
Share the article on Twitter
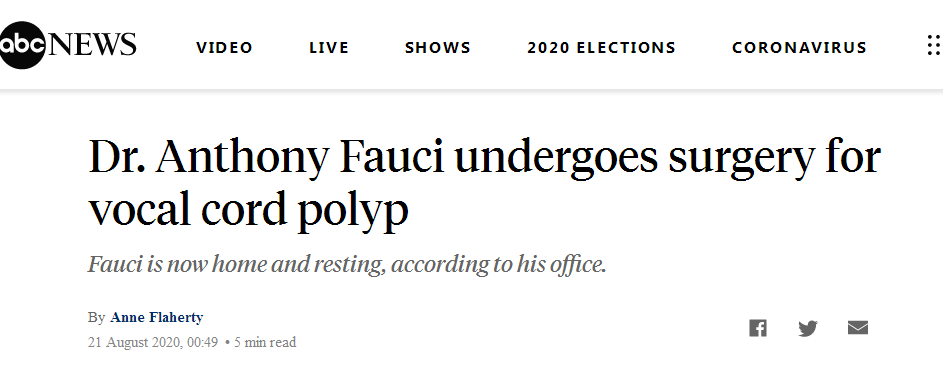(808, 328)
